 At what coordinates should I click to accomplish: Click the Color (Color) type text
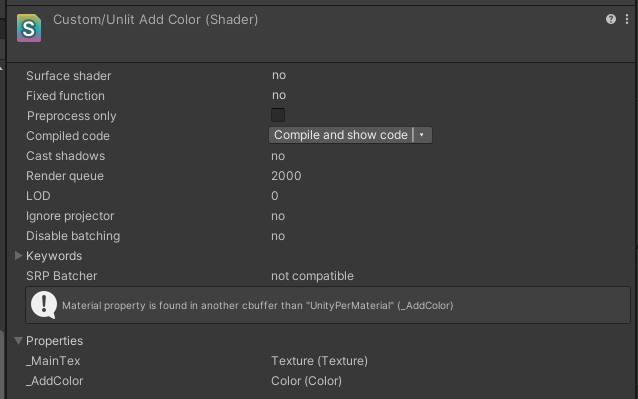[x=306, y=381]
